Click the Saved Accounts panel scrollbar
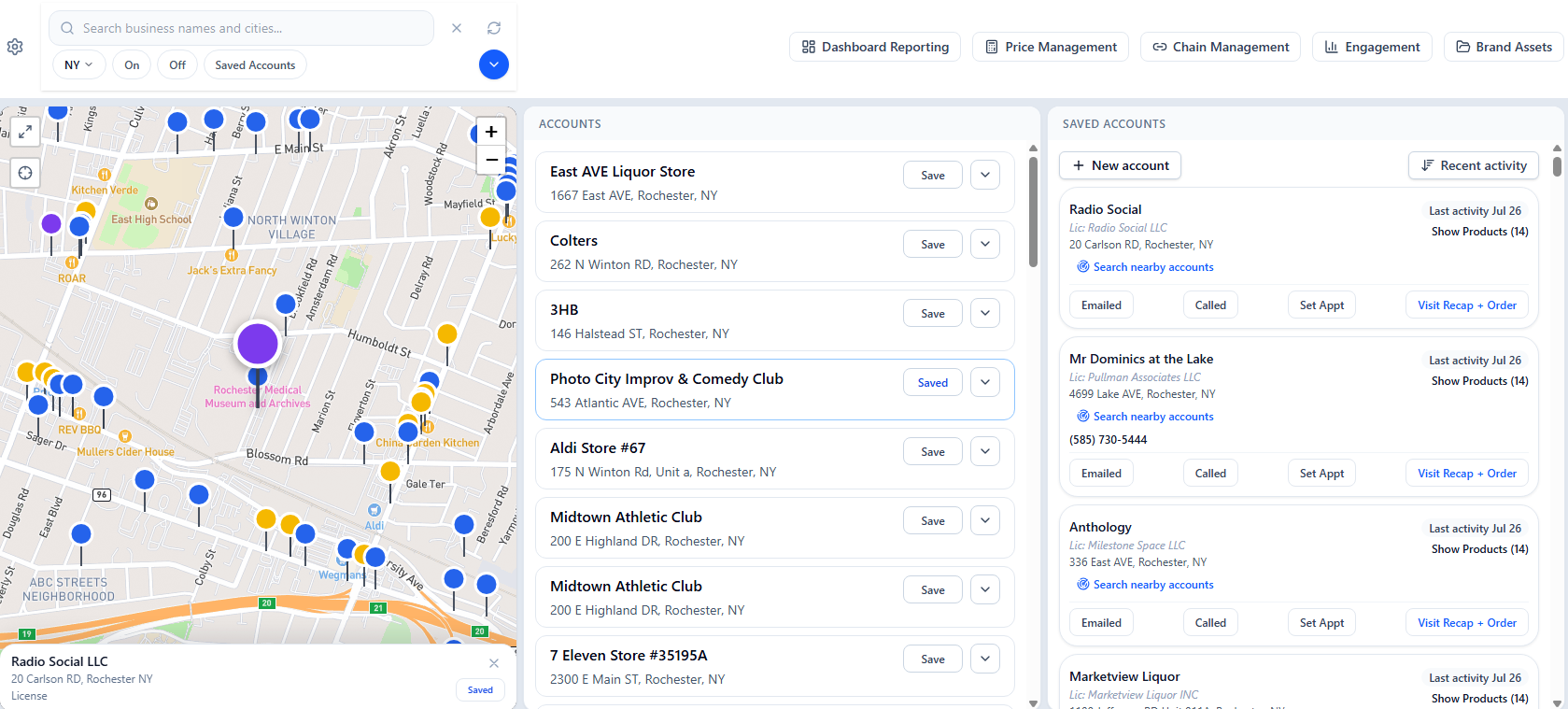 tap(1557, 165)
